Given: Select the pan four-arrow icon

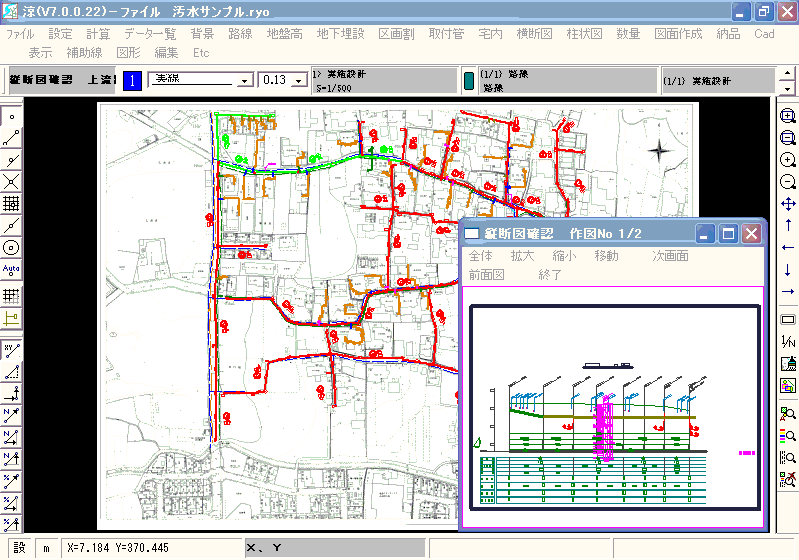Looking at the screenshot, I should coord(788,204).
